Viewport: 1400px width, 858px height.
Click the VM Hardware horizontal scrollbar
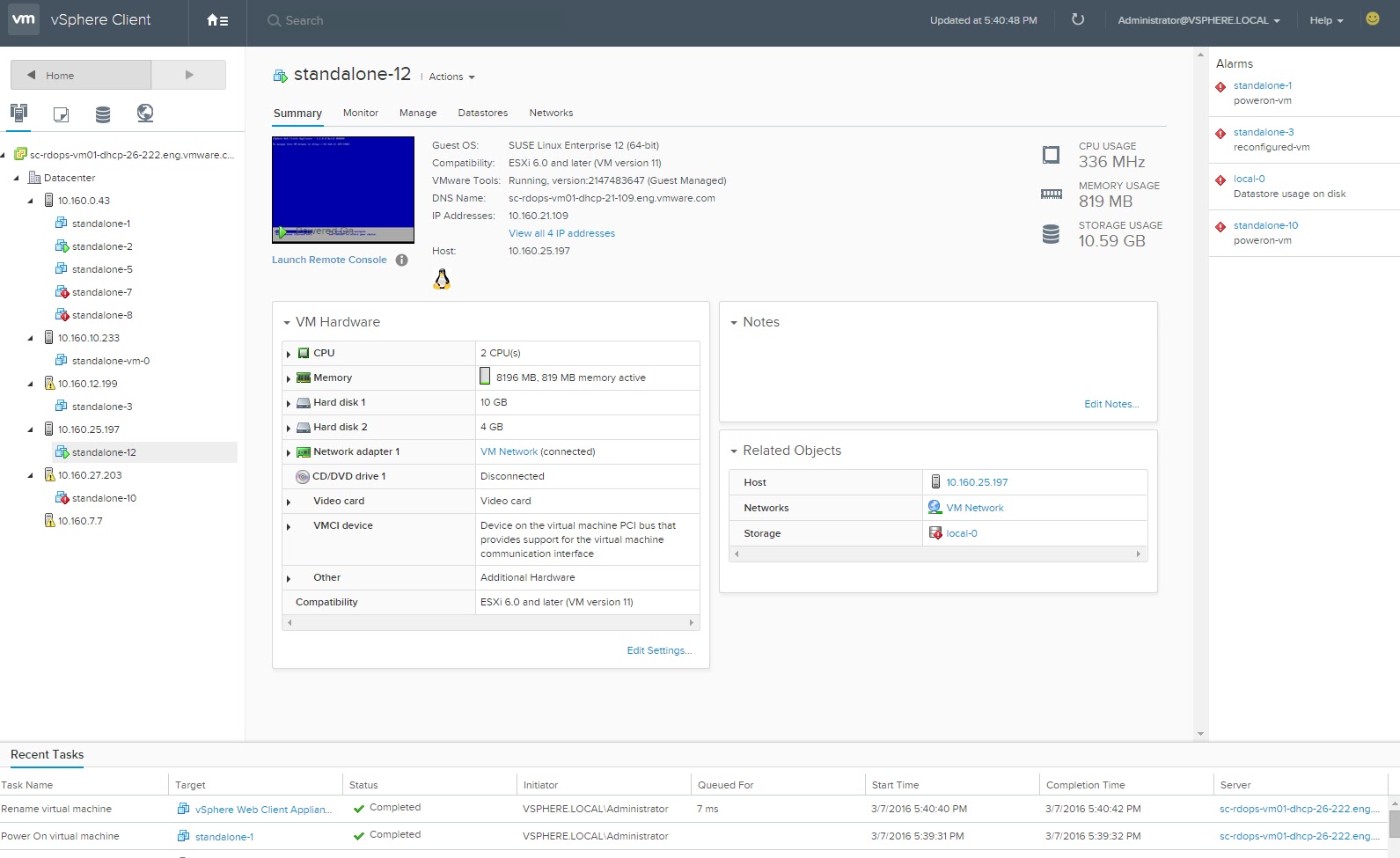tap(490, 623)
